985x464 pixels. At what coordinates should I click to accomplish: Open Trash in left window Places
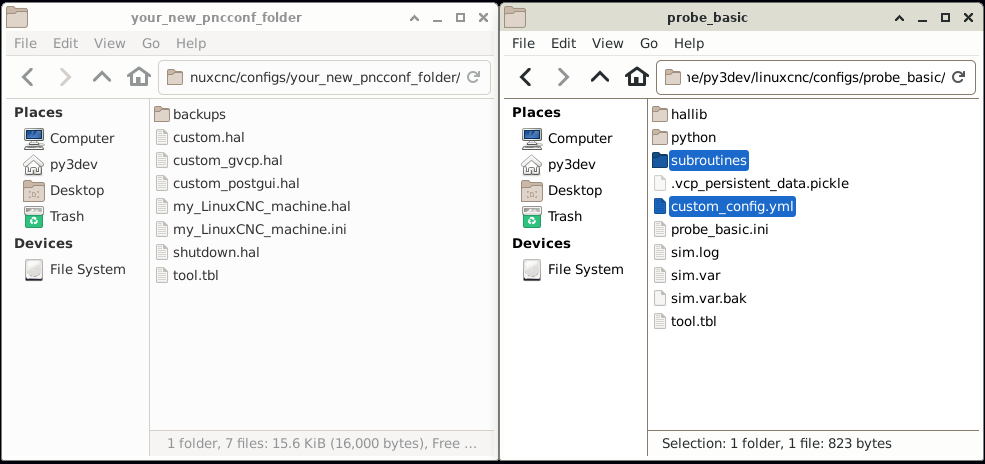53,217
